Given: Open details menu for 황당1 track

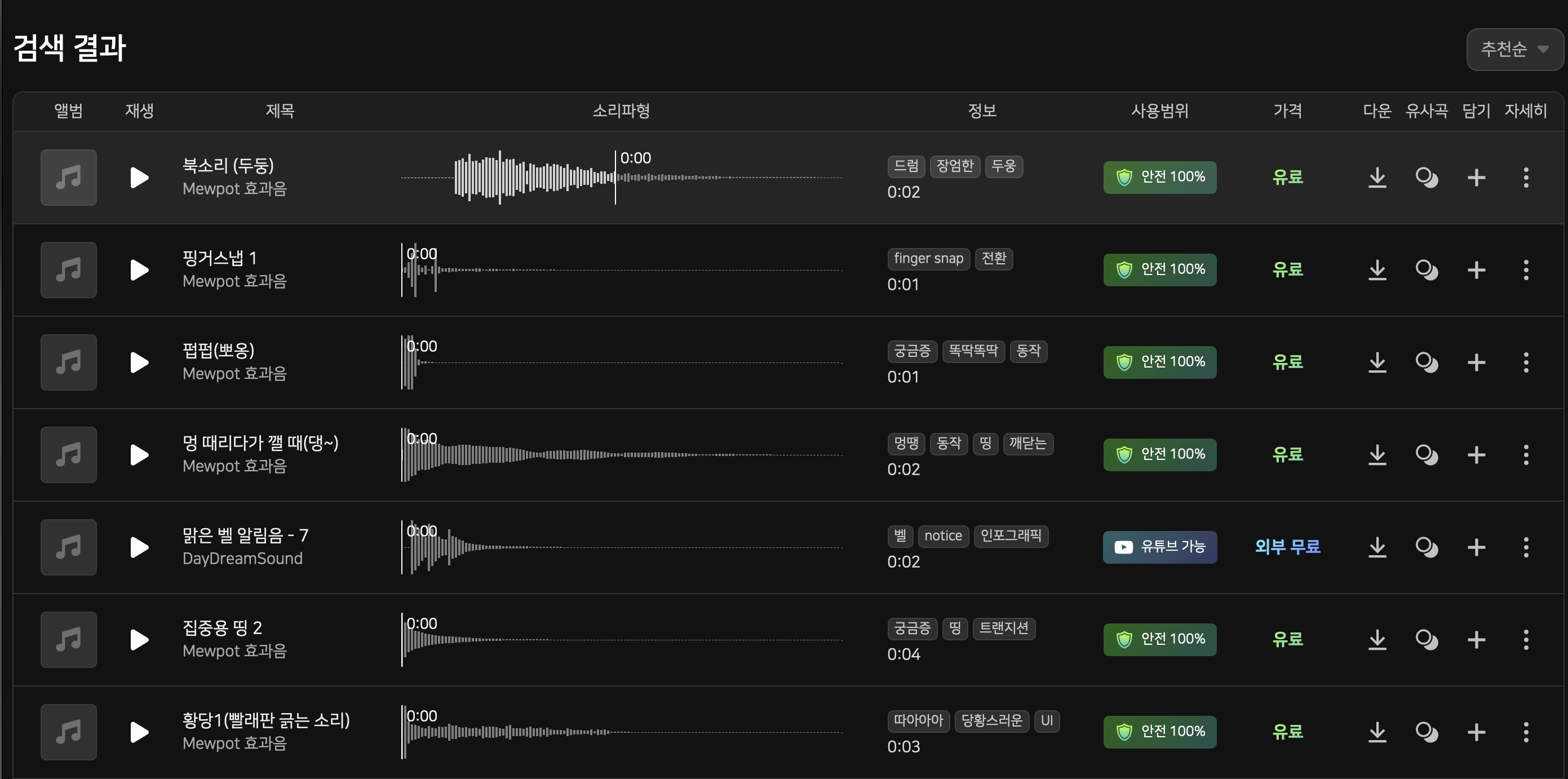Looking at the screenshot, I should click(1525, 732).
